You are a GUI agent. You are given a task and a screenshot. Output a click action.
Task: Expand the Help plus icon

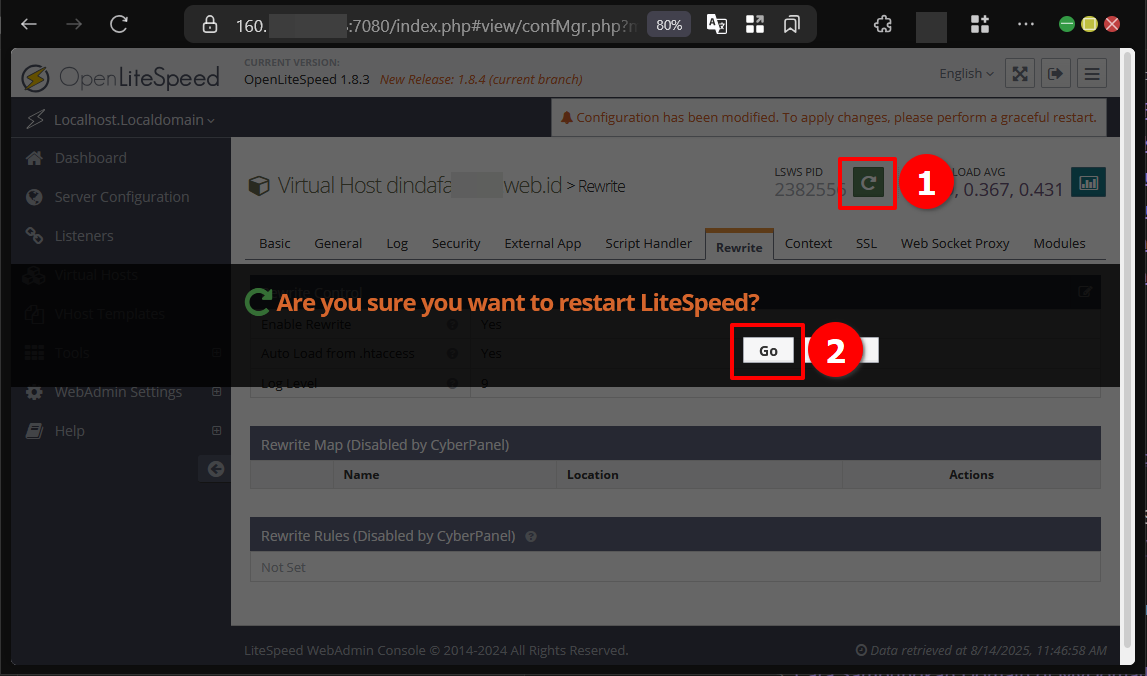coord(217,430)
